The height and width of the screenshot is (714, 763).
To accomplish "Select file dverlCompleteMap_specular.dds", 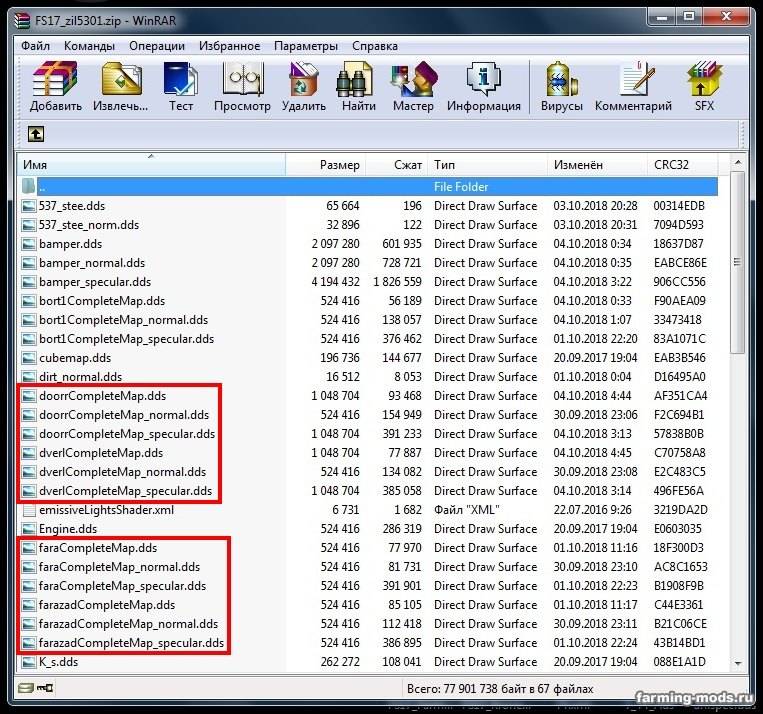I will (x=126, y=491).
